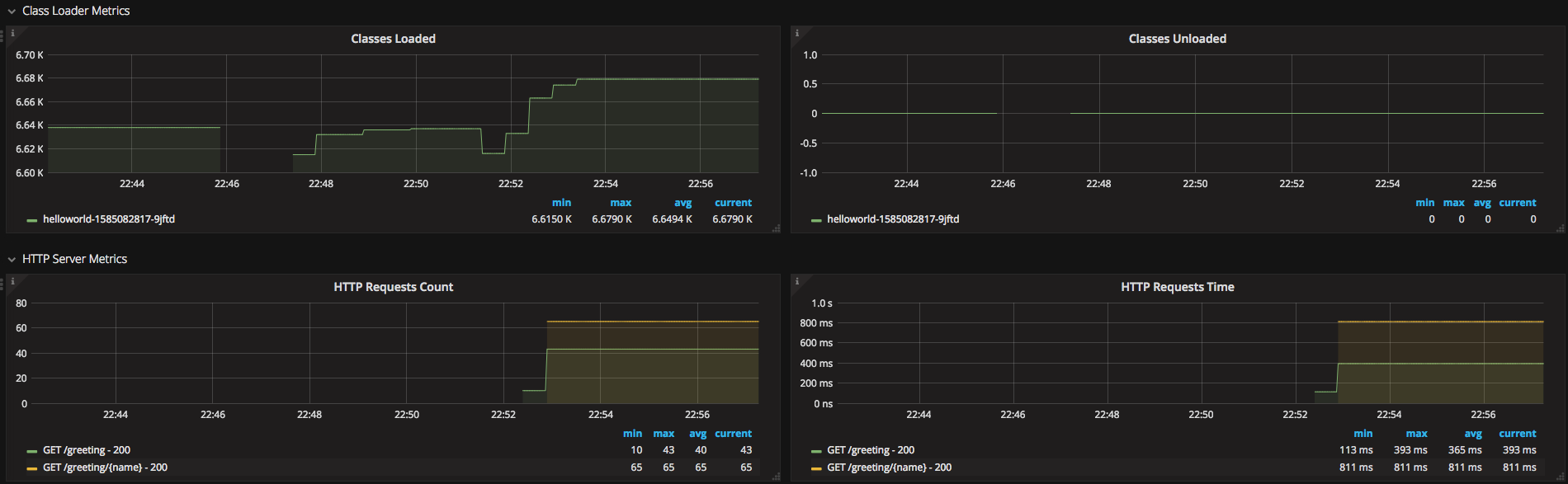Sort HTTP Requests Count legend by current
The width and height of the screenshot is (1568, 484).
(x=733, y=434)
